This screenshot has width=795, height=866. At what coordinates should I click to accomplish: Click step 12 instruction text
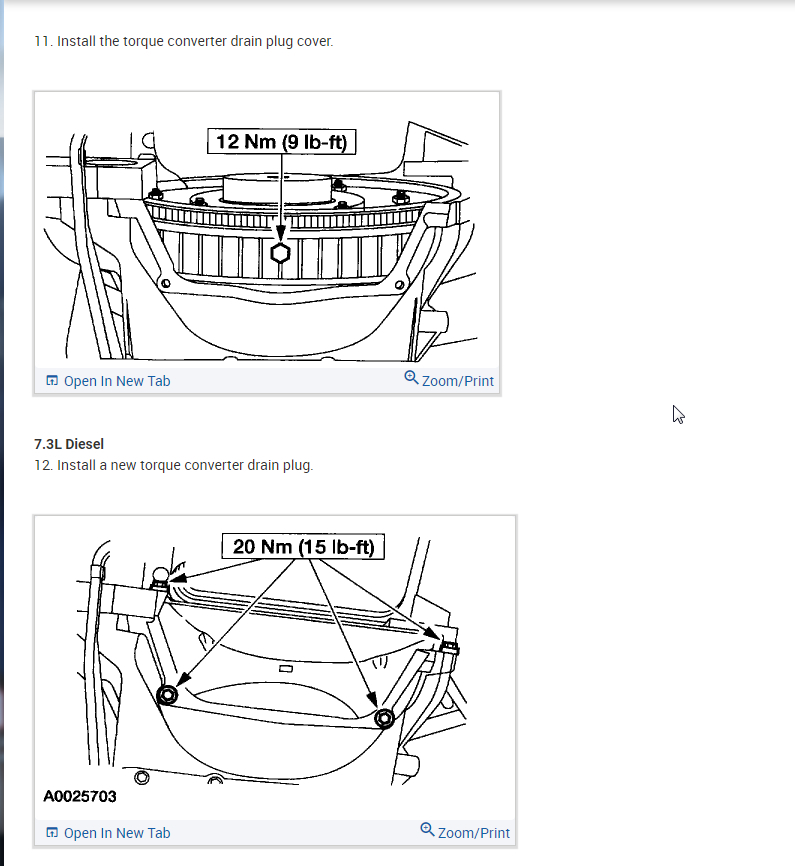click(174, 465)
